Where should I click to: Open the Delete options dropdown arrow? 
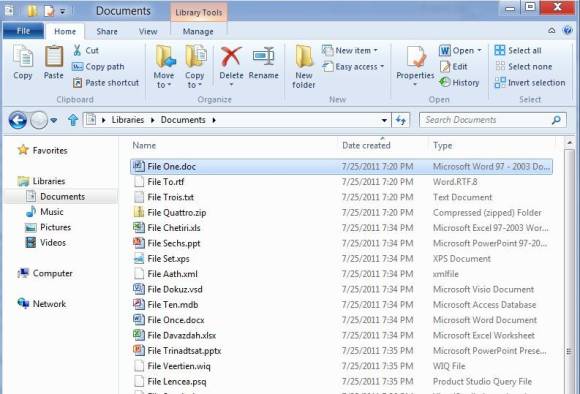point(231,85)
